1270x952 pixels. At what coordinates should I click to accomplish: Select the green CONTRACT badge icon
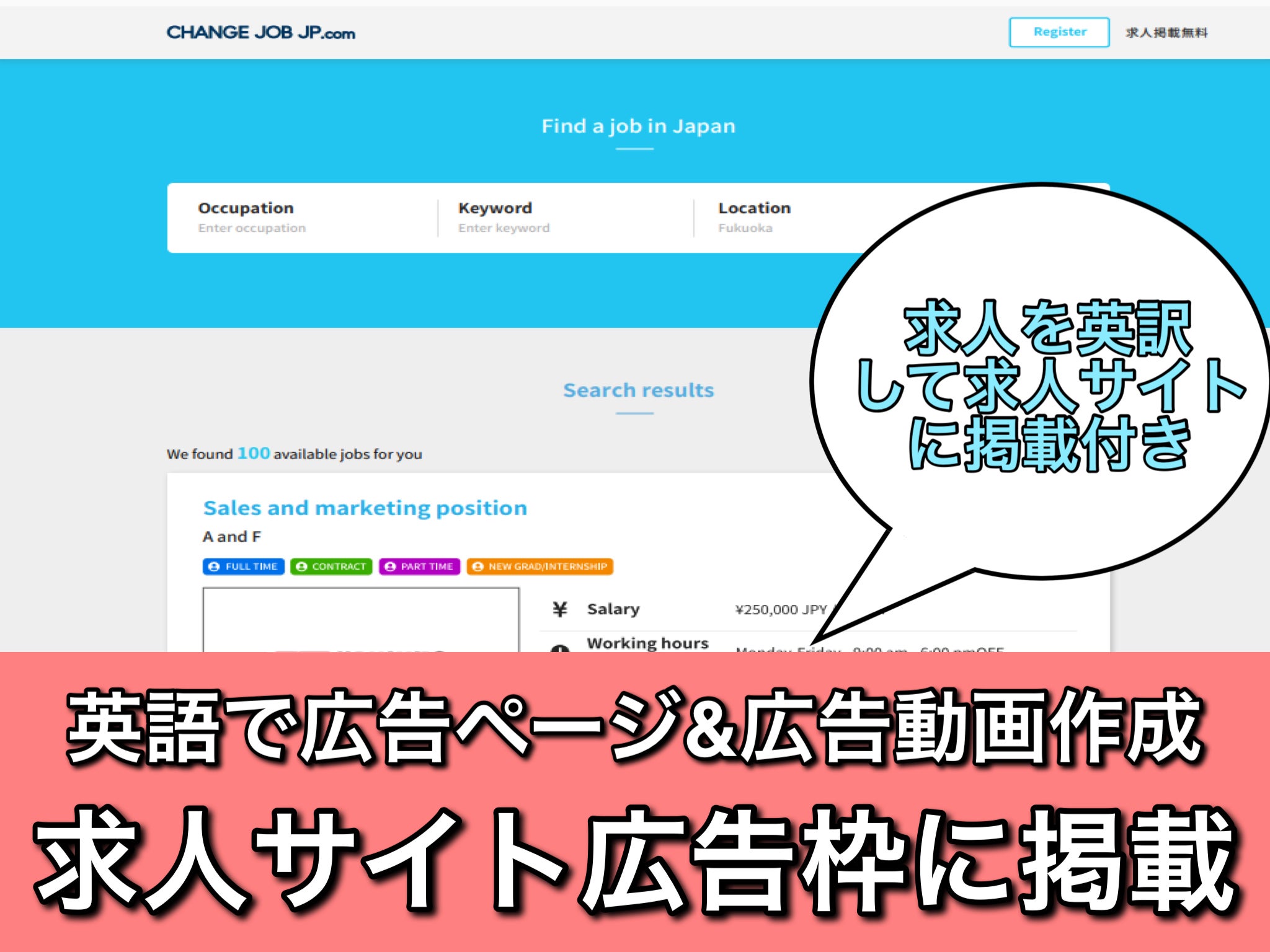(x=302, y=566)
